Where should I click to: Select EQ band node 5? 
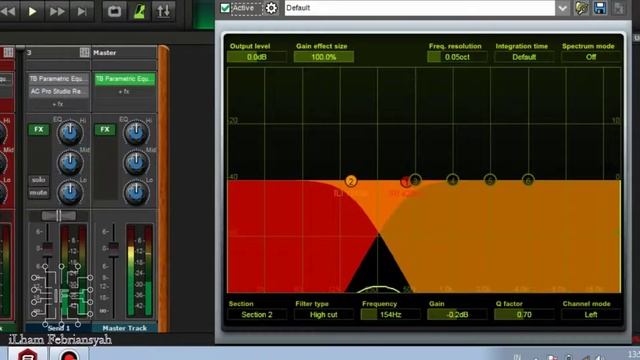pyautogui.click(x=490, y=180)
